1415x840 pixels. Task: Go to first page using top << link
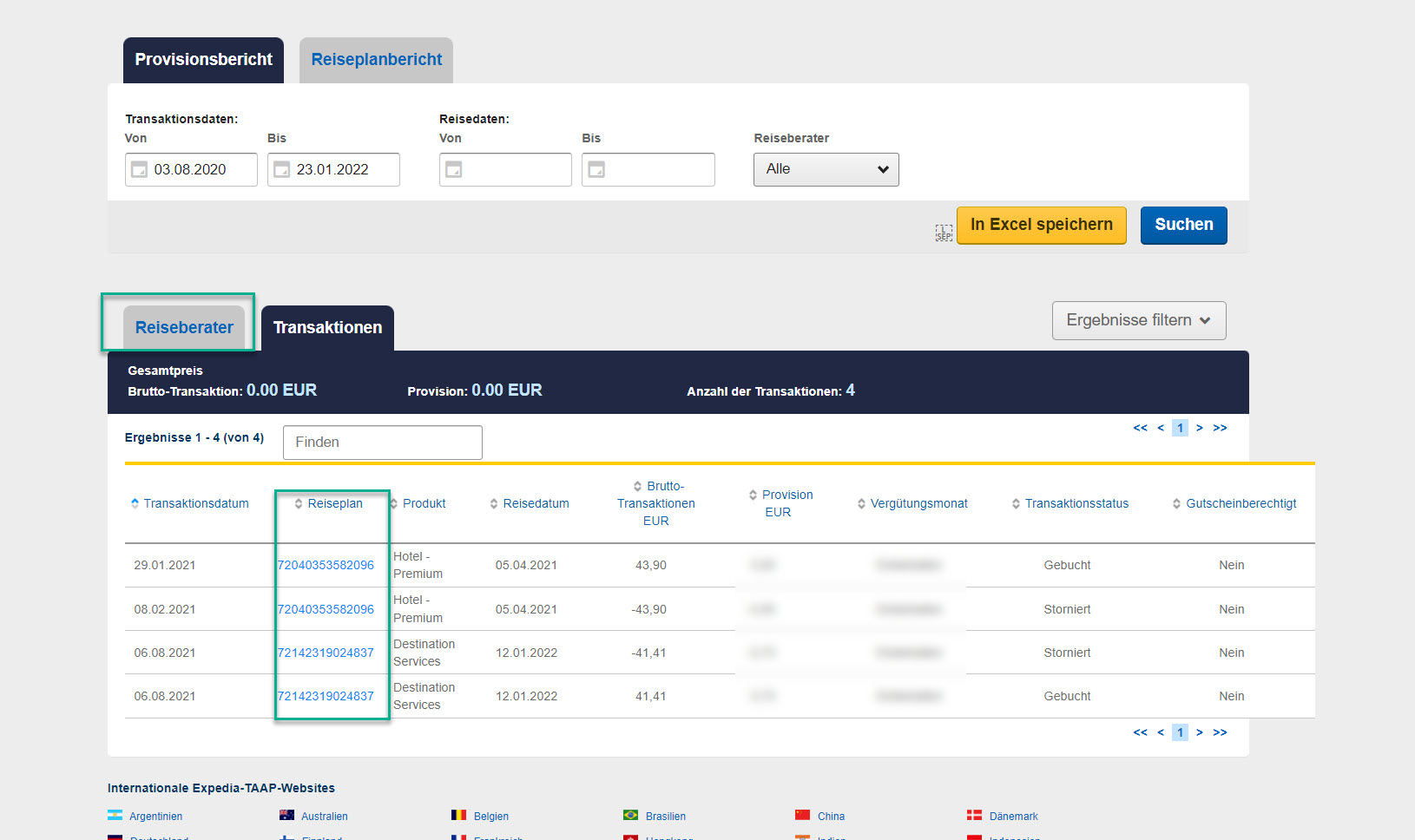coord(1140,428)
